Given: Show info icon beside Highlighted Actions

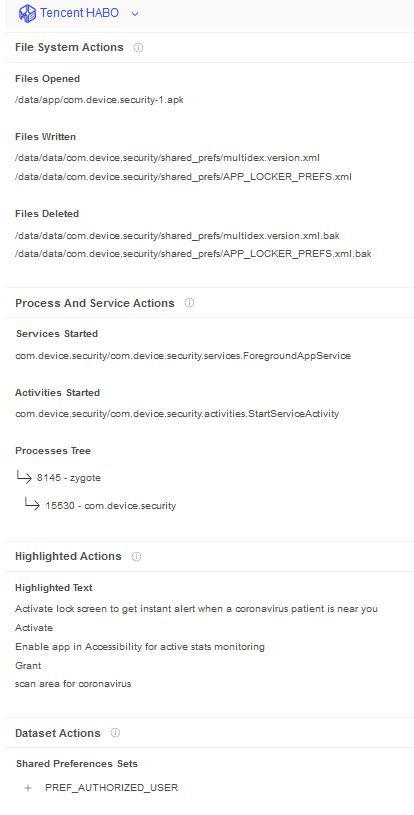Looking at the screenshot, I should (x=136, y=556).
